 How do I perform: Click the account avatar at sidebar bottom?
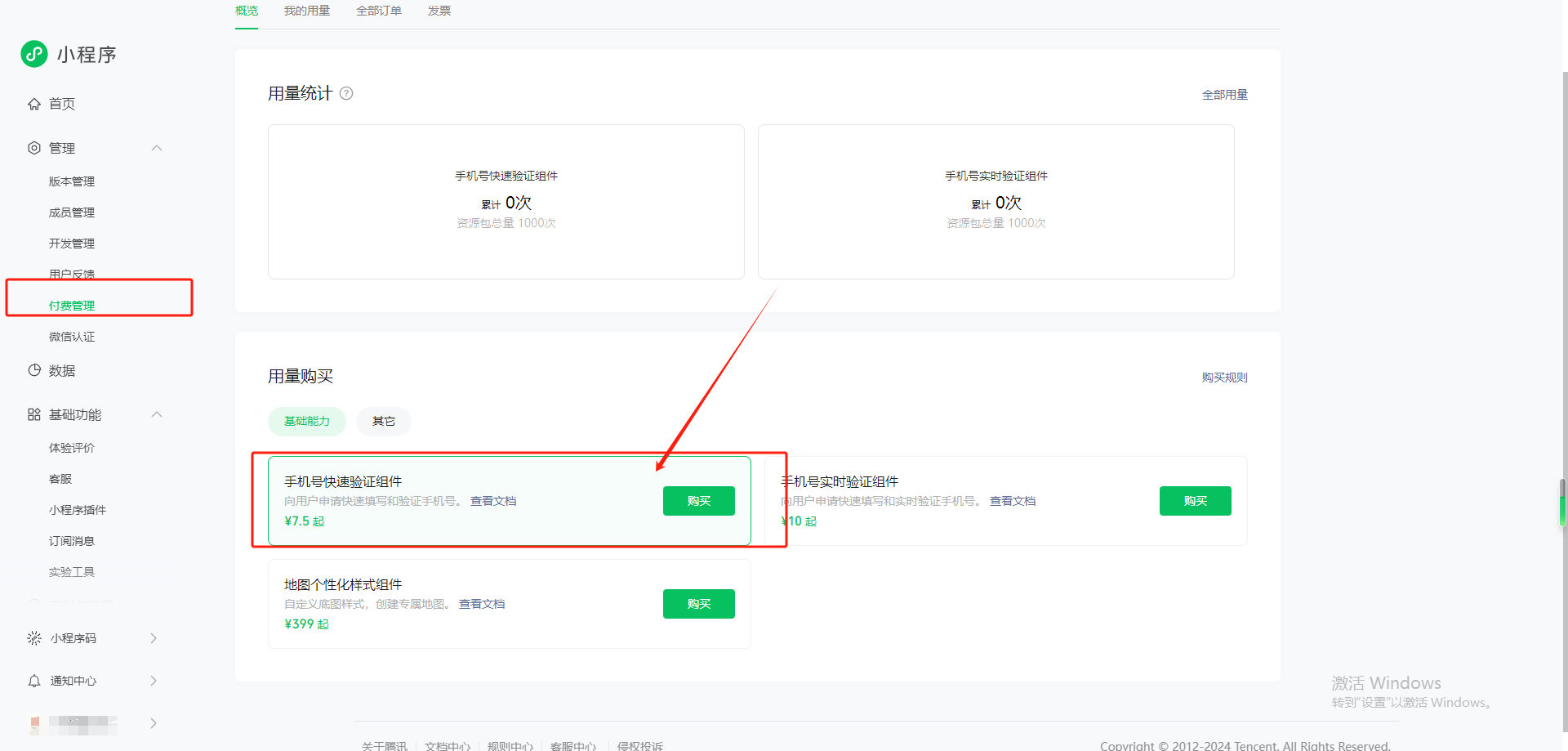tap(34, 724)
